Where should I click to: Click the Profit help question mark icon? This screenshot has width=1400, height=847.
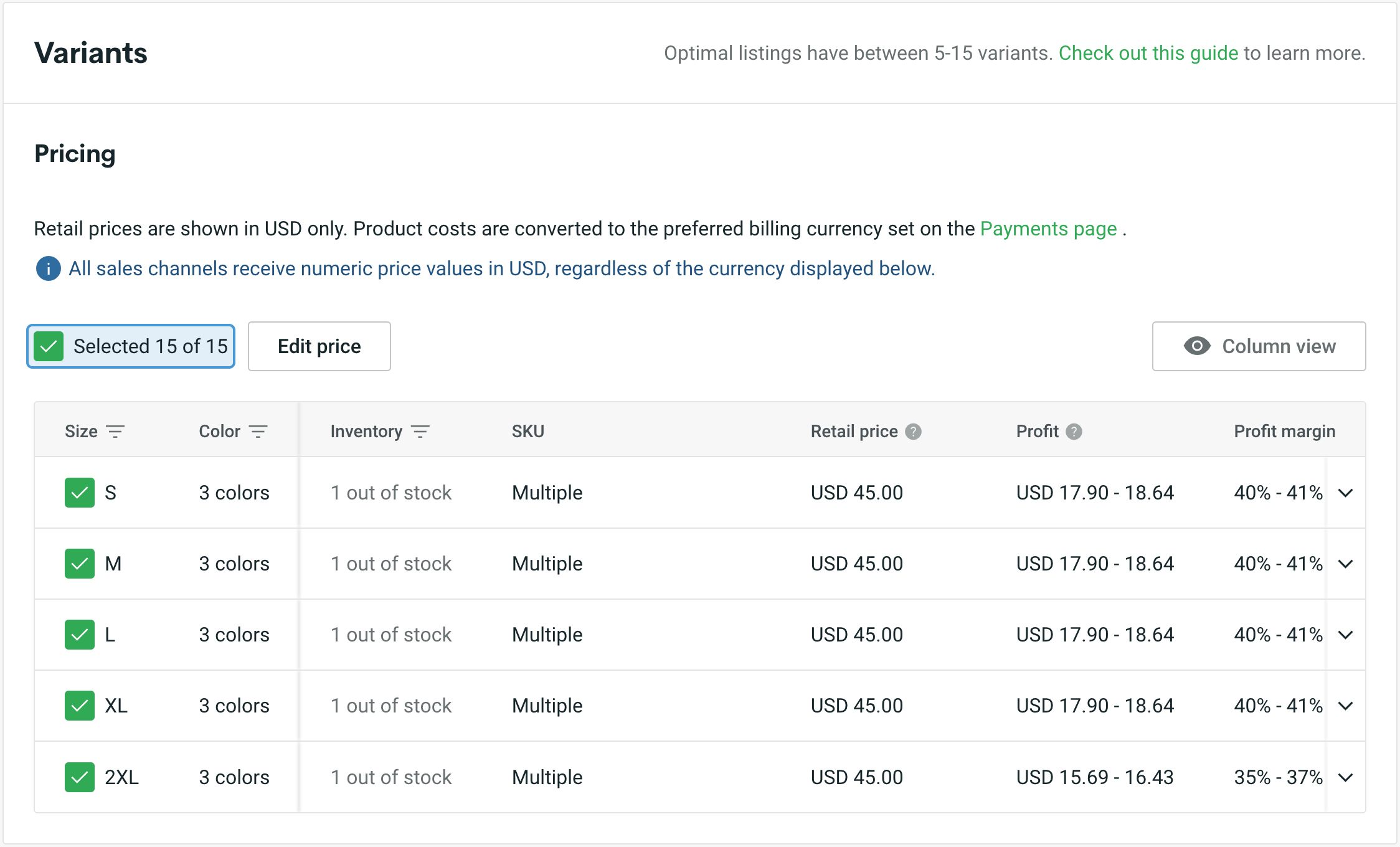click(x=1074, y=432)
